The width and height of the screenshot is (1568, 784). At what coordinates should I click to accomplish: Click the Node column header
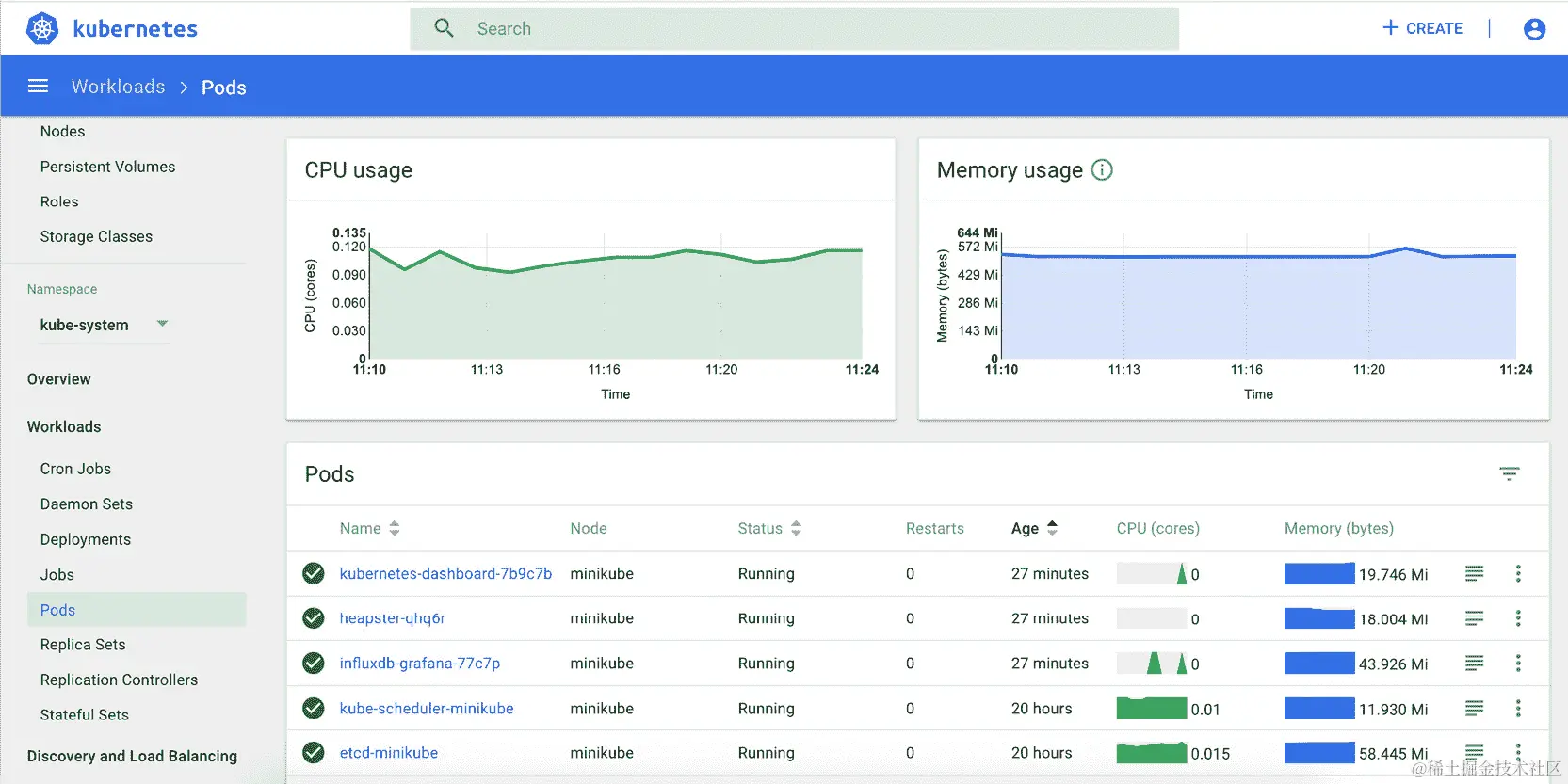coord(589,528)
